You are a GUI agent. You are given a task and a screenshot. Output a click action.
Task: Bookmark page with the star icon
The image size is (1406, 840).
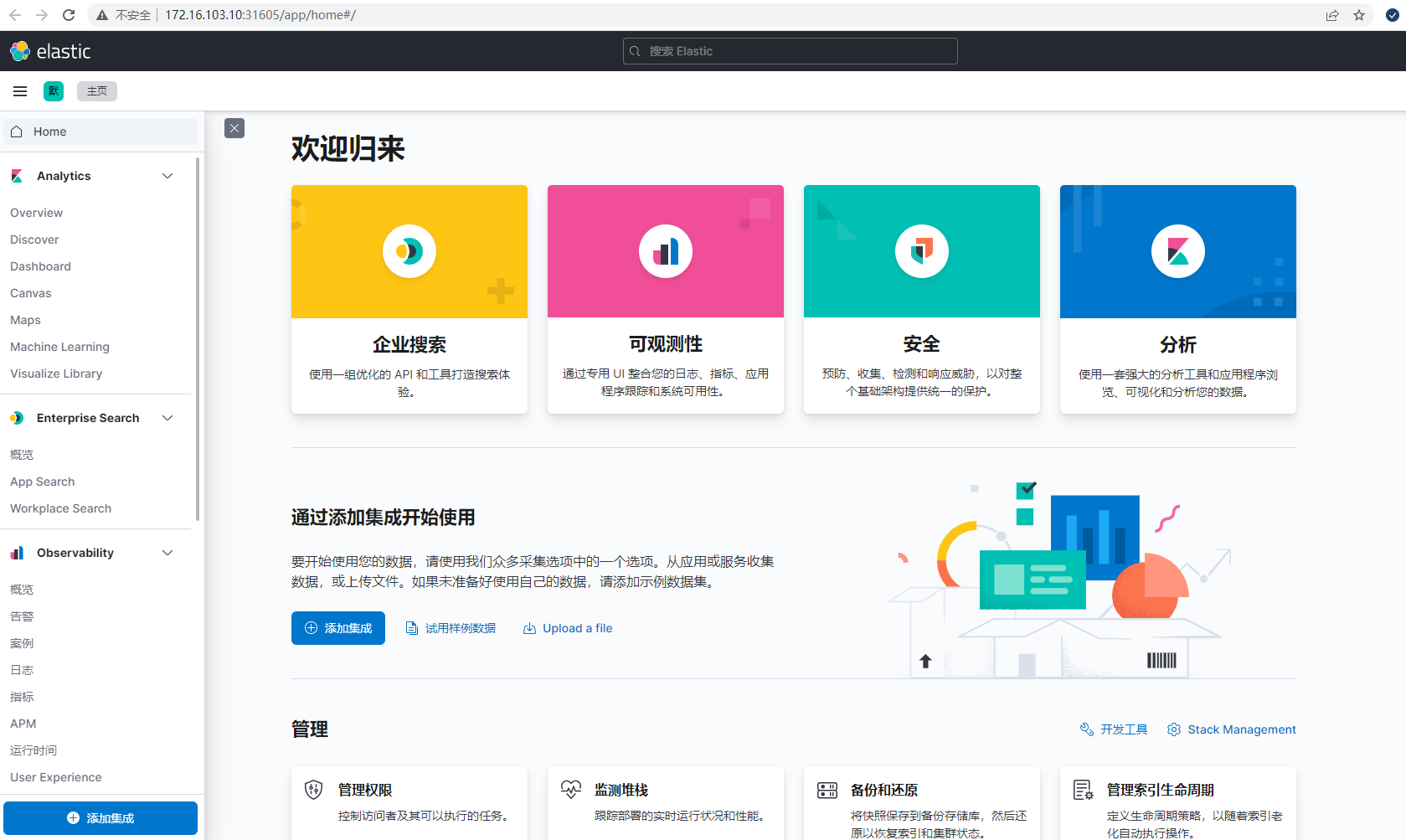tap(1359, 15)
